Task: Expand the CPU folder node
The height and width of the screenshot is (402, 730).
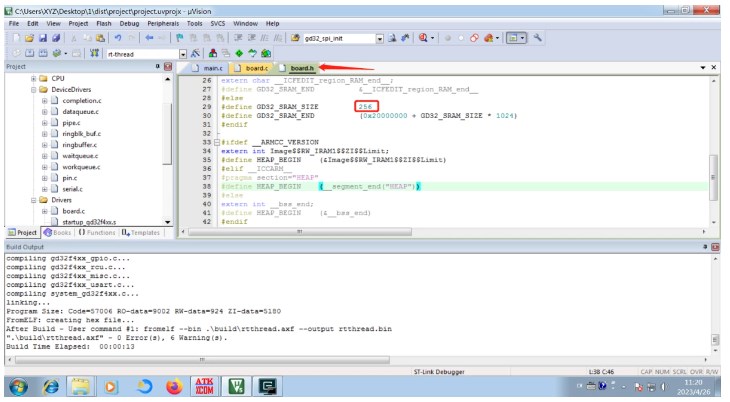Action: click(33, 78)
